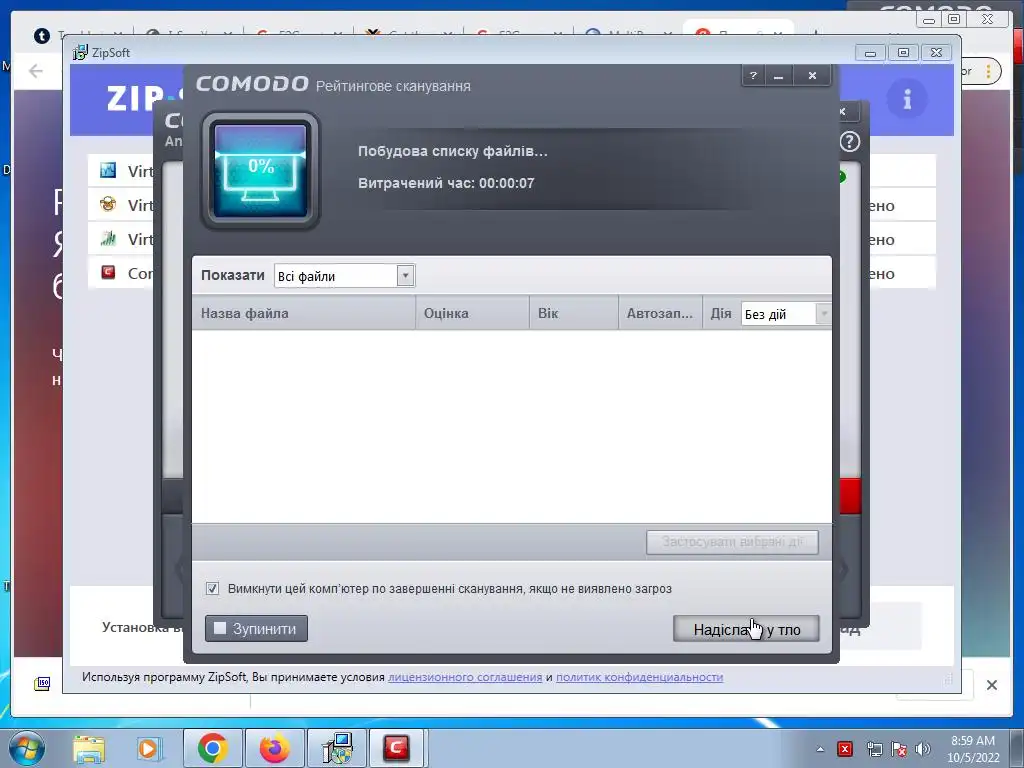The width and height of the screenshot is (1024, 768).
Task: Click the first Virt list item icon in ZipSoft
Action: pyautogui.click(x=108, y=170)
